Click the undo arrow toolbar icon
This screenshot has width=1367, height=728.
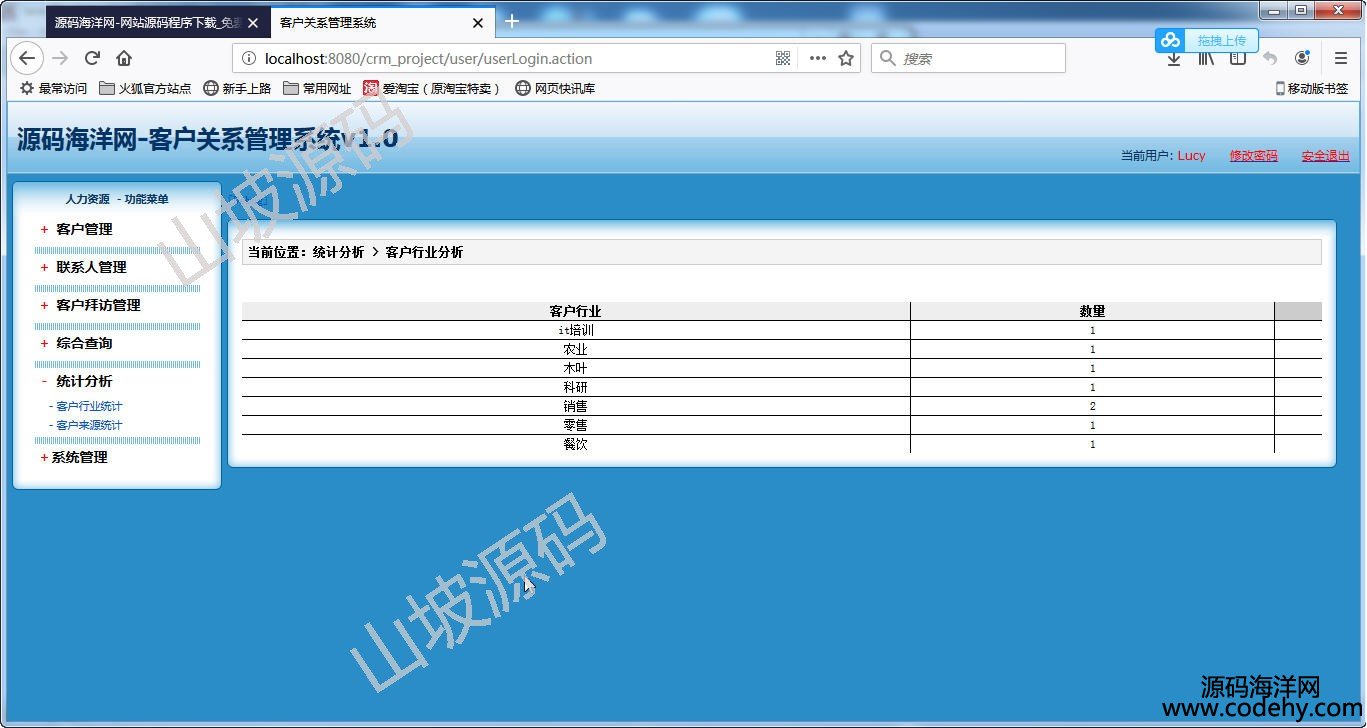tap(1270, 59)
